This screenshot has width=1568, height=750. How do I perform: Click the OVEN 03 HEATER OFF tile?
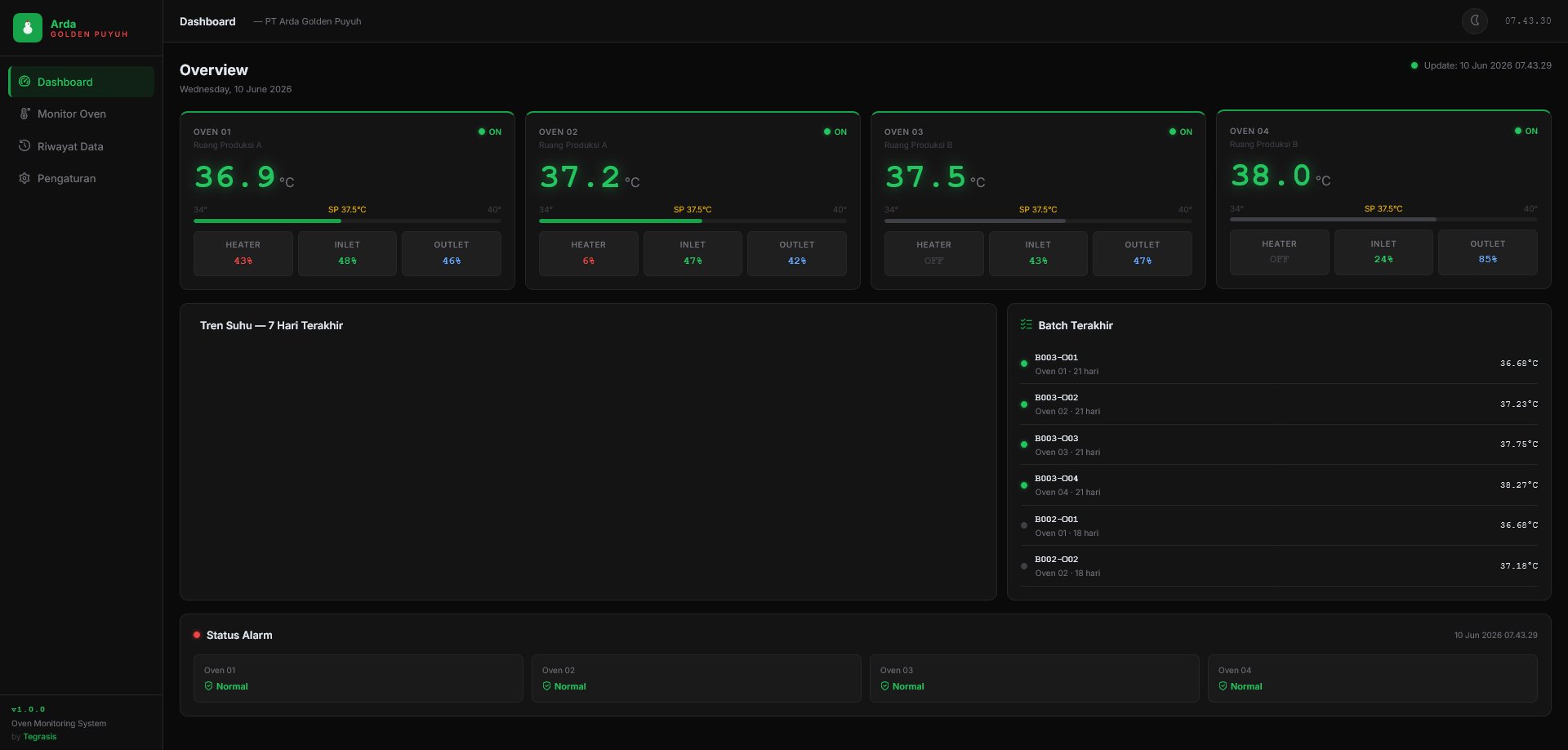coord(934,253)
